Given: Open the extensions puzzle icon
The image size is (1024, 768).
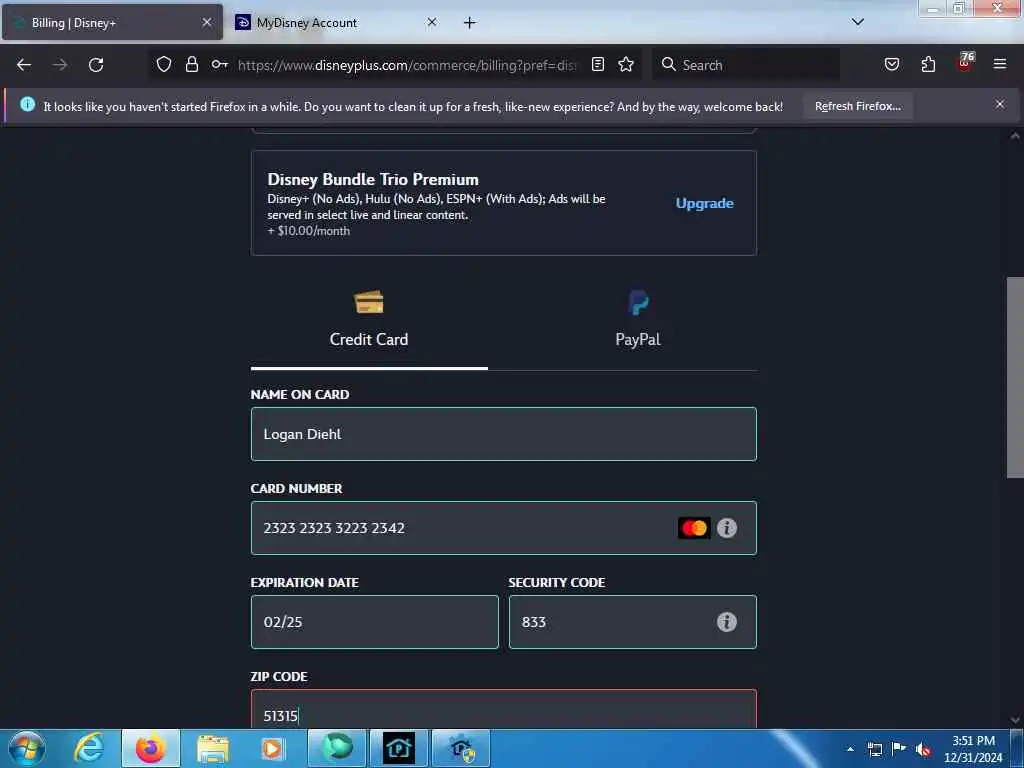Looking at the screenshot, I should point(928,65).
